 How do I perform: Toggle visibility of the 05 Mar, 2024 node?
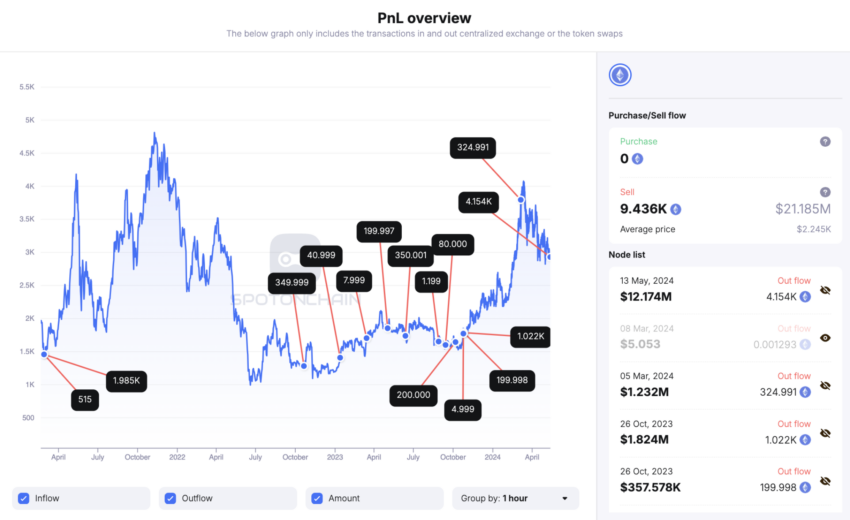coord(825,386)
